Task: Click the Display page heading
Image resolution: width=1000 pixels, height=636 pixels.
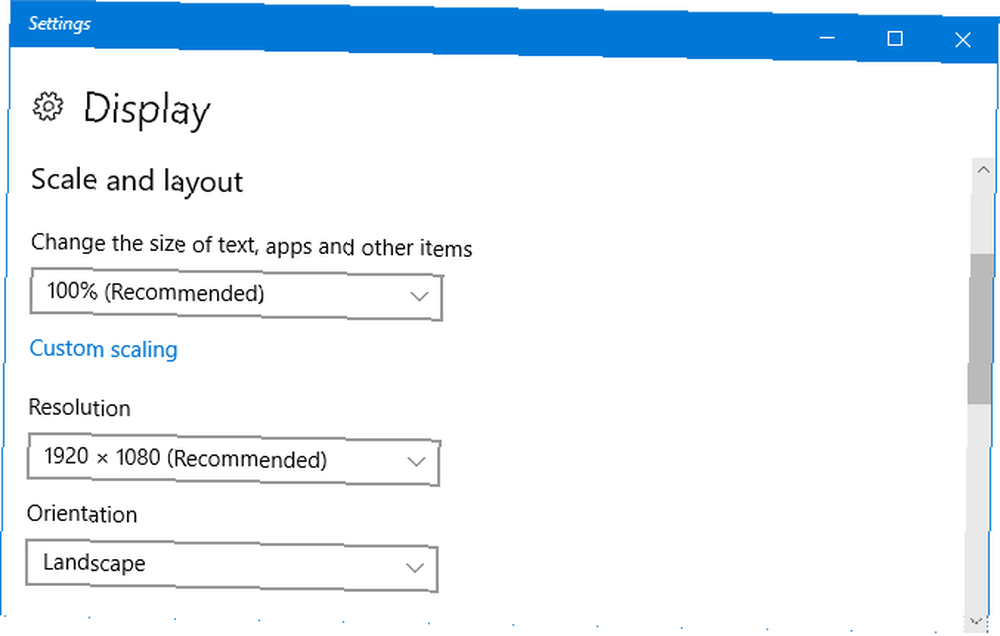Action: pyautogui.click(x=146, y=108)
